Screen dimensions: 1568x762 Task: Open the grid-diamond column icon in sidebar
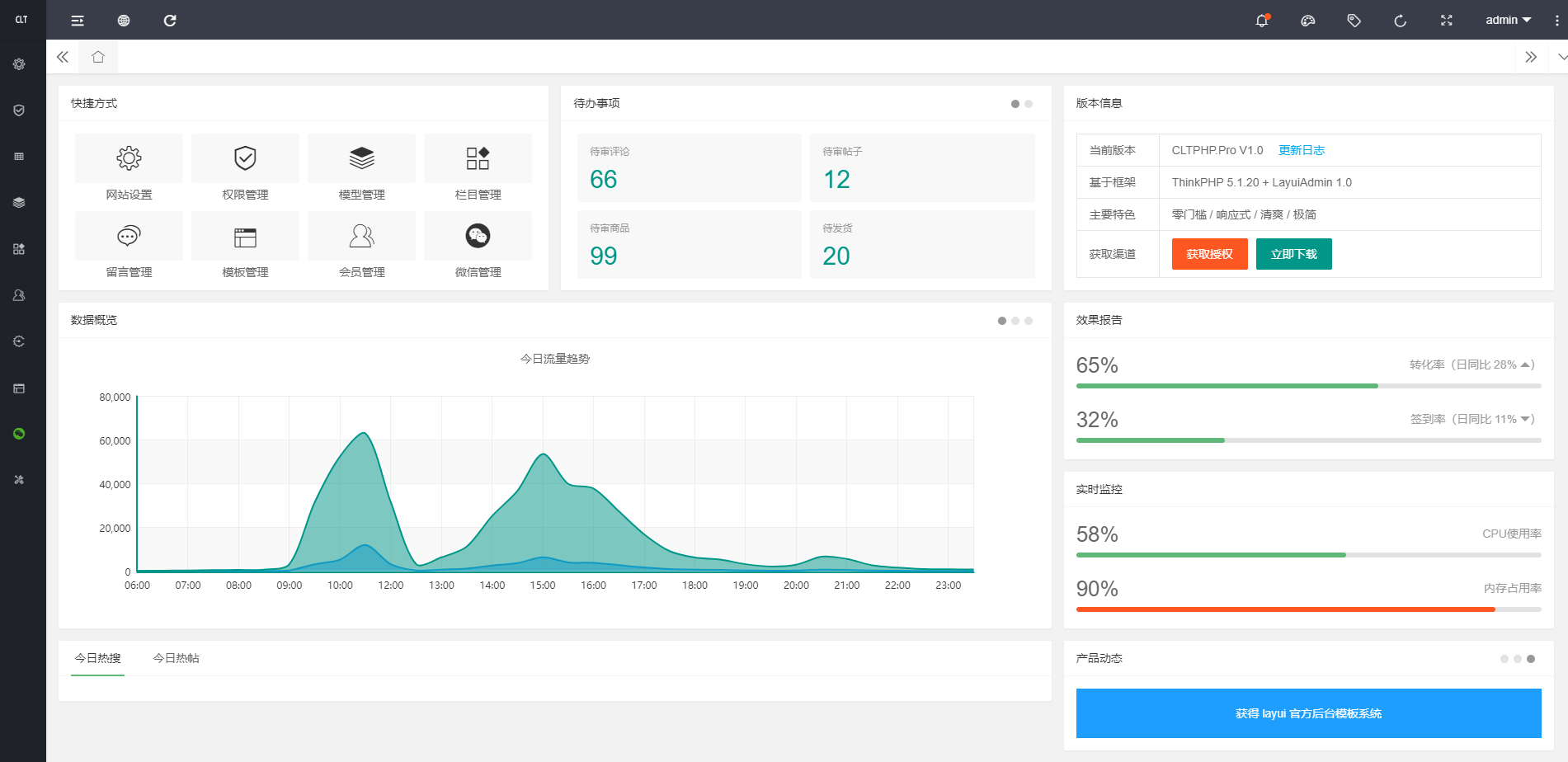pos(19,249)
